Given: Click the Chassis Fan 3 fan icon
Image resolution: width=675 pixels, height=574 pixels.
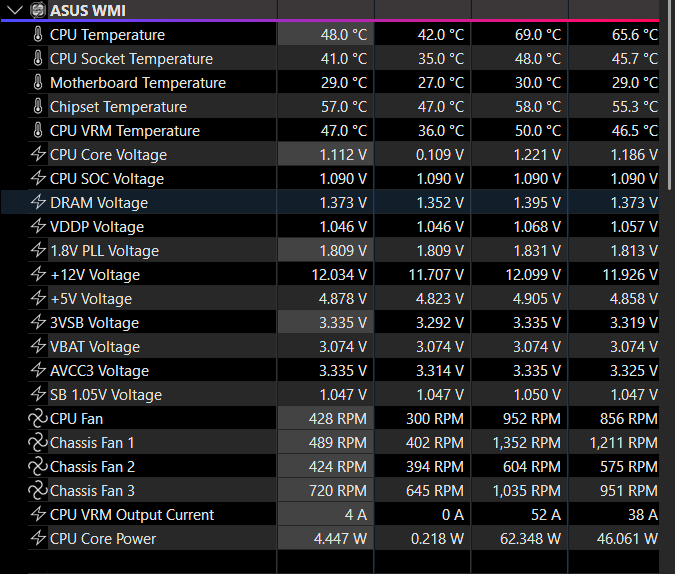Looking at the screenshot, I should (x=37, y=490).
